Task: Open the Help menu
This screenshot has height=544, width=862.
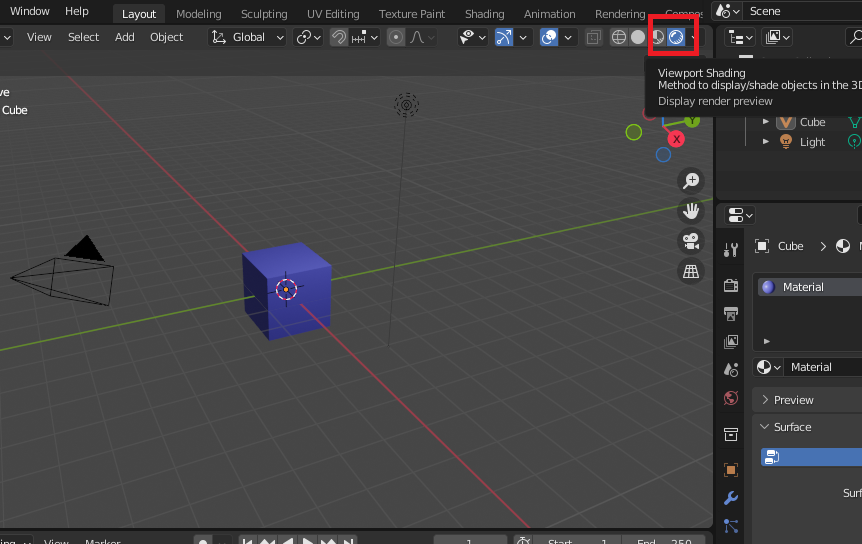Action: point(76,11)
